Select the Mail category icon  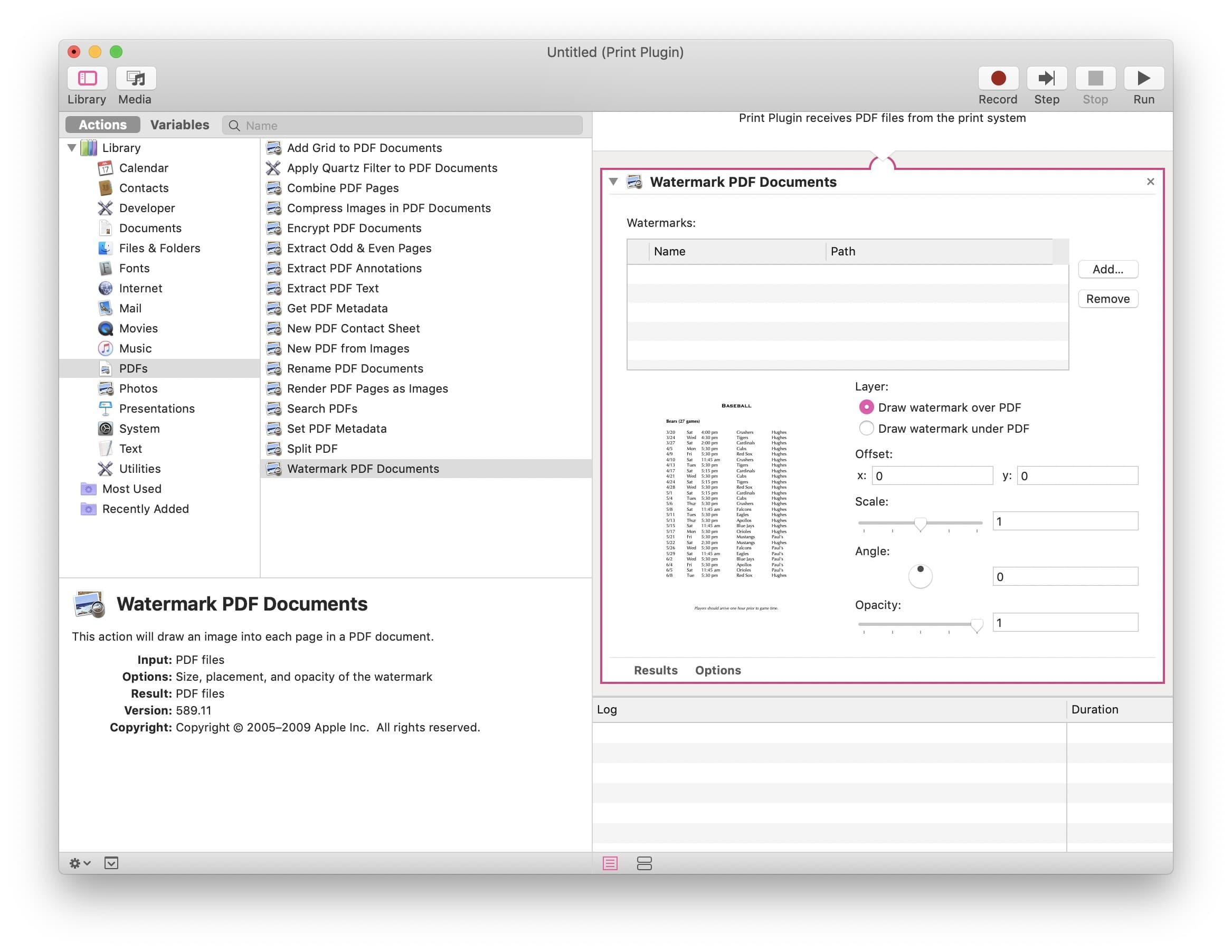point(106,309)
